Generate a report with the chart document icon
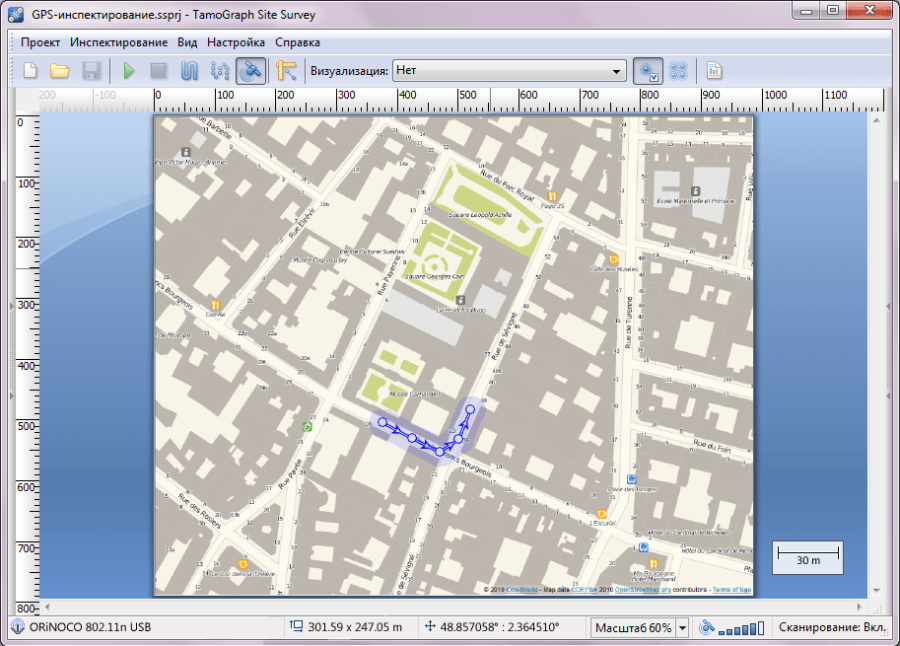900x646 pixels. click(713, 71)
